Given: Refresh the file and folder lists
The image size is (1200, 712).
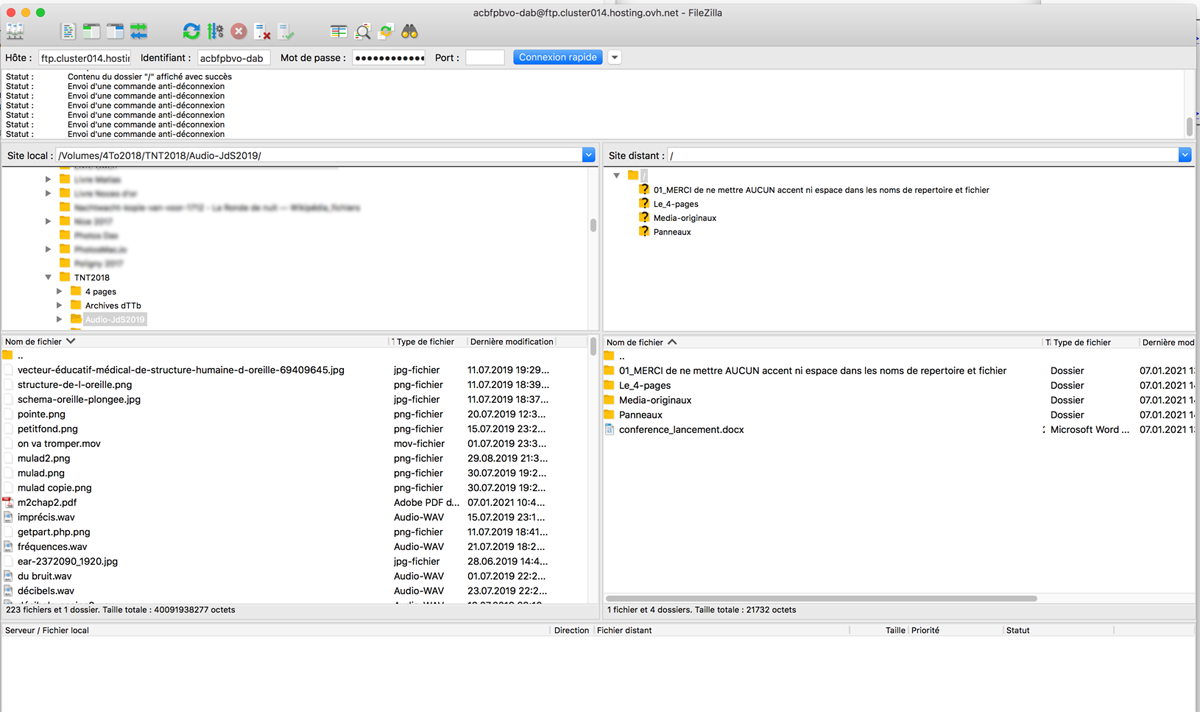Looking at the screenshot, I should (x=191, y=31).
